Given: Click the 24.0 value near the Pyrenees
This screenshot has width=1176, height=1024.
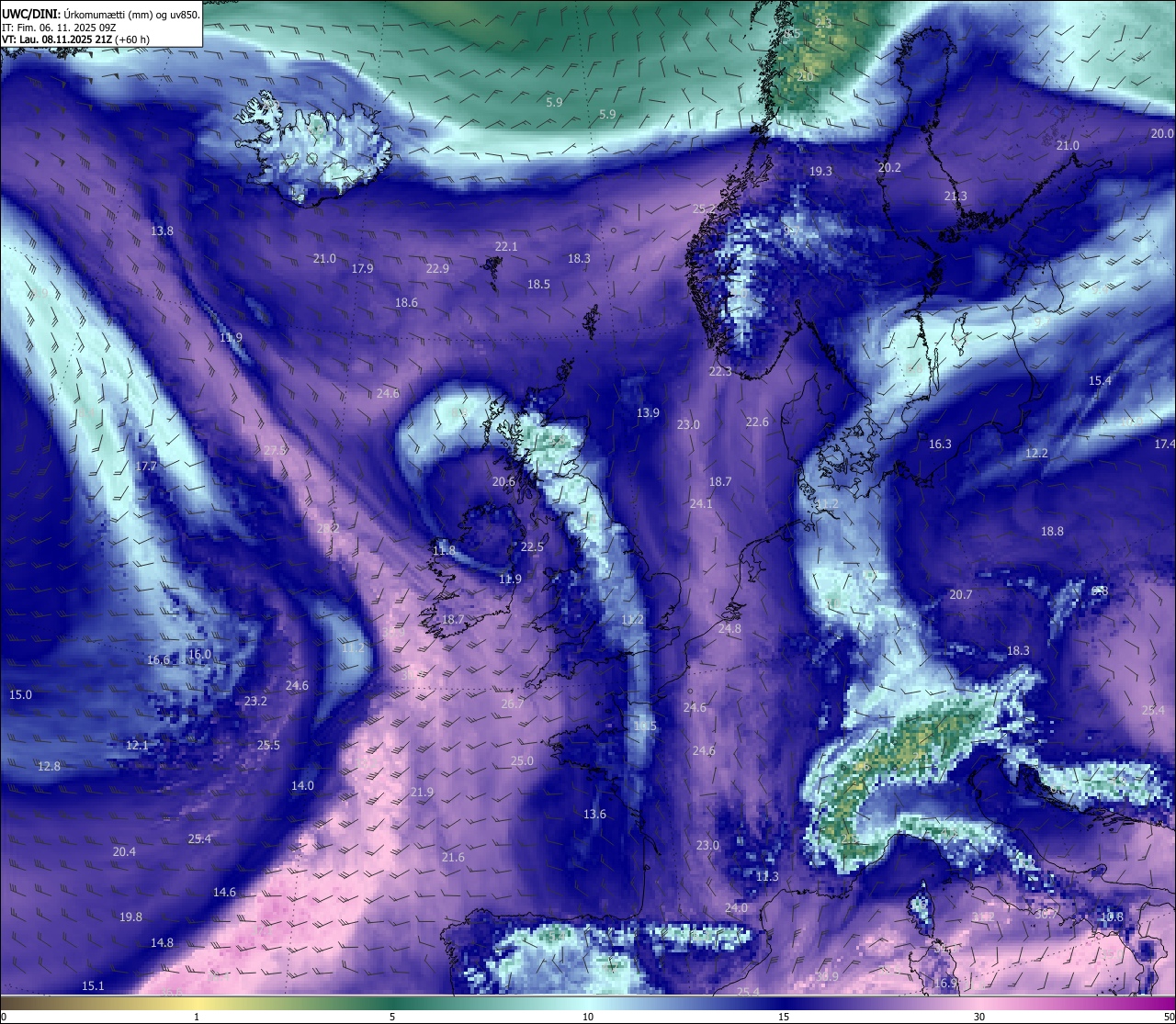Looking at the screenshot, I should point(736,908).
